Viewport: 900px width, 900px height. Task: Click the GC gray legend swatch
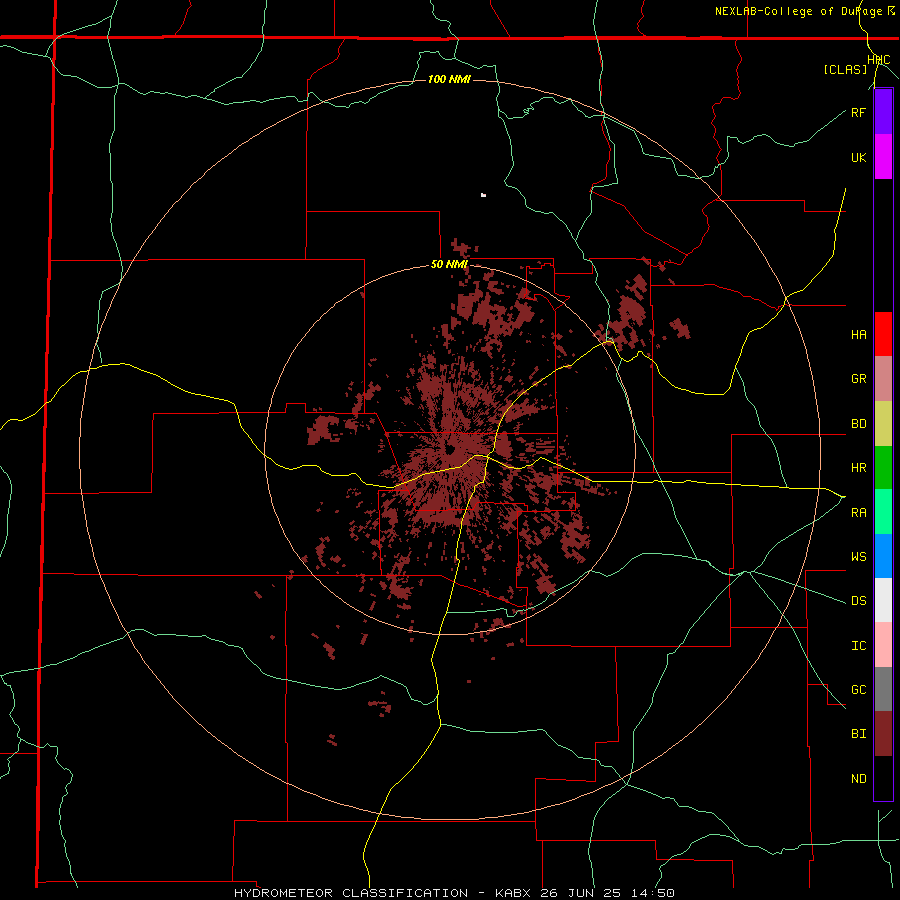coord(883,689)
